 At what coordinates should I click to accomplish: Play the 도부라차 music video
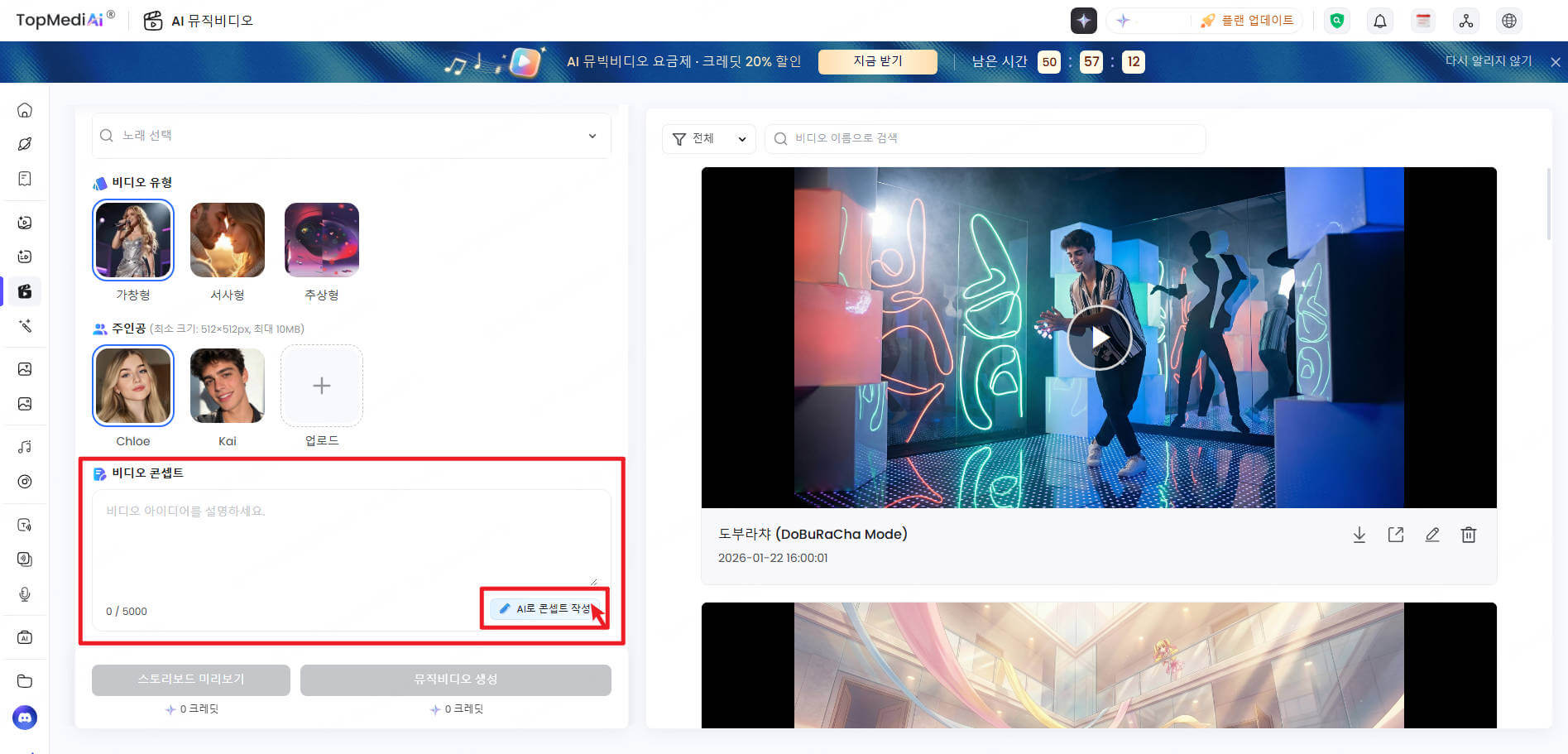point(1098,338)
